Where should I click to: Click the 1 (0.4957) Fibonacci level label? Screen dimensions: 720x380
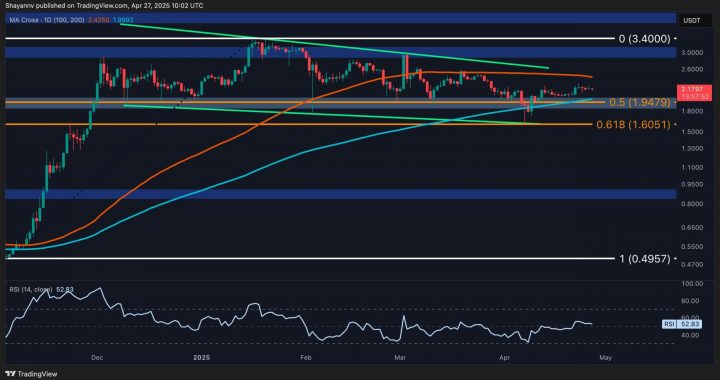point(645,259)
